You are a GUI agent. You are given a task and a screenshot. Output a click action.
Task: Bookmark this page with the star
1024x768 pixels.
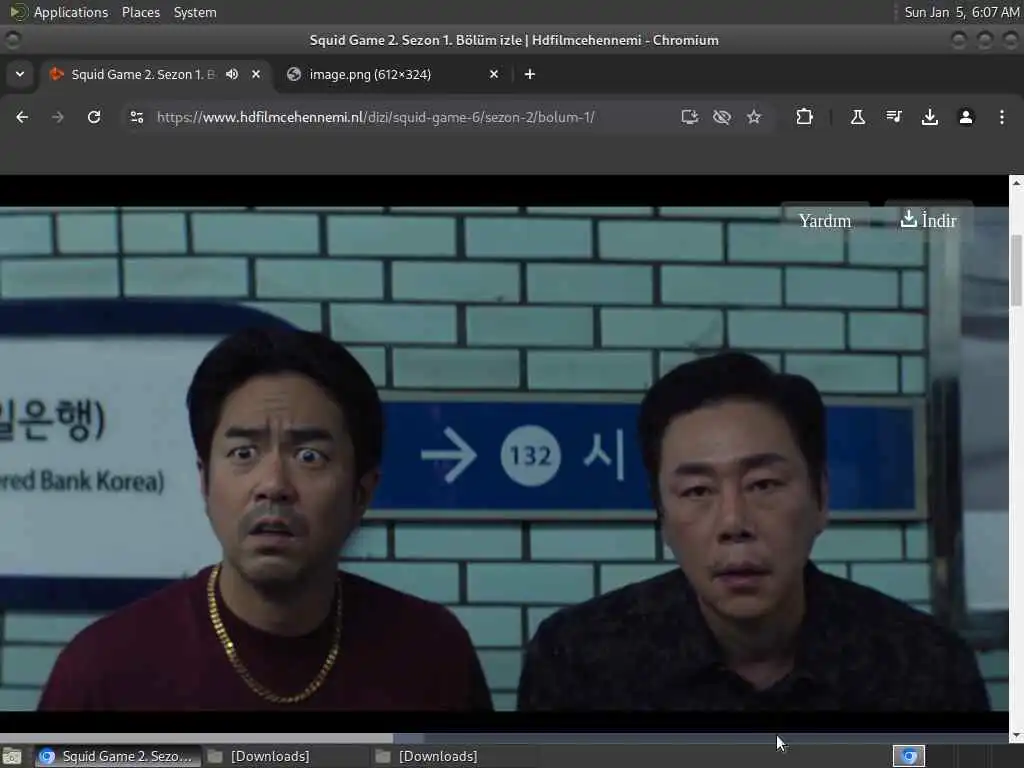click(x=754, y=117)
